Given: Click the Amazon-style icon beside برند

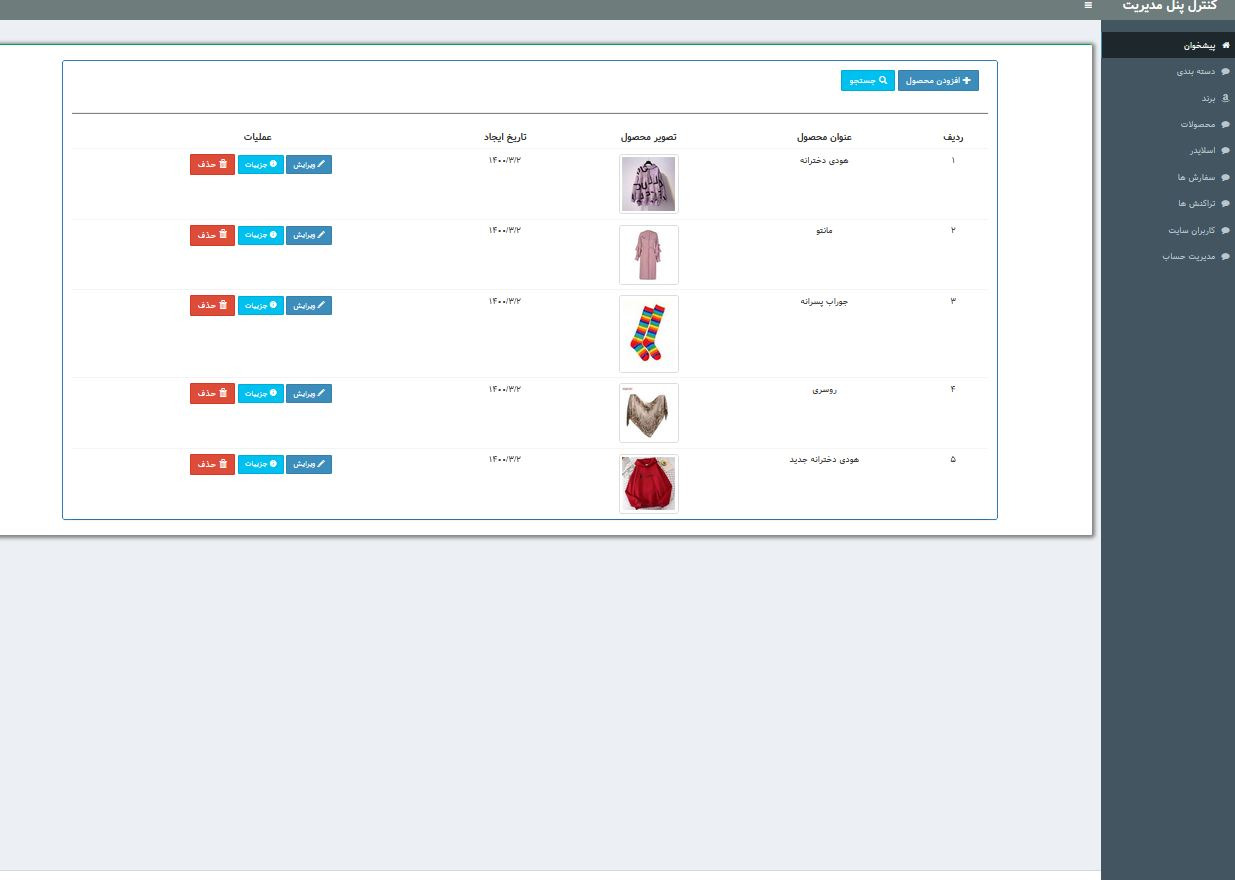Looking at the screenshot, I should (1226, 99).
